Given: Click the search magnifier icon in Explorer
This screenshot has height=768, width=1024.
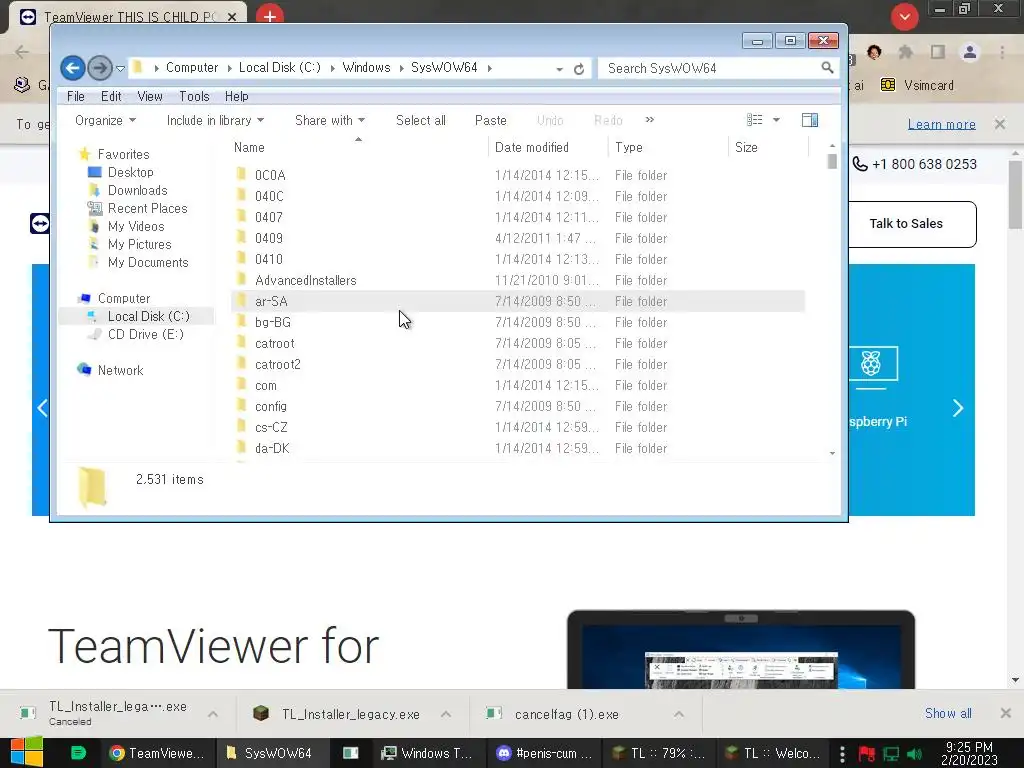Looking at the screenshot, I should (x=827, y=67).
